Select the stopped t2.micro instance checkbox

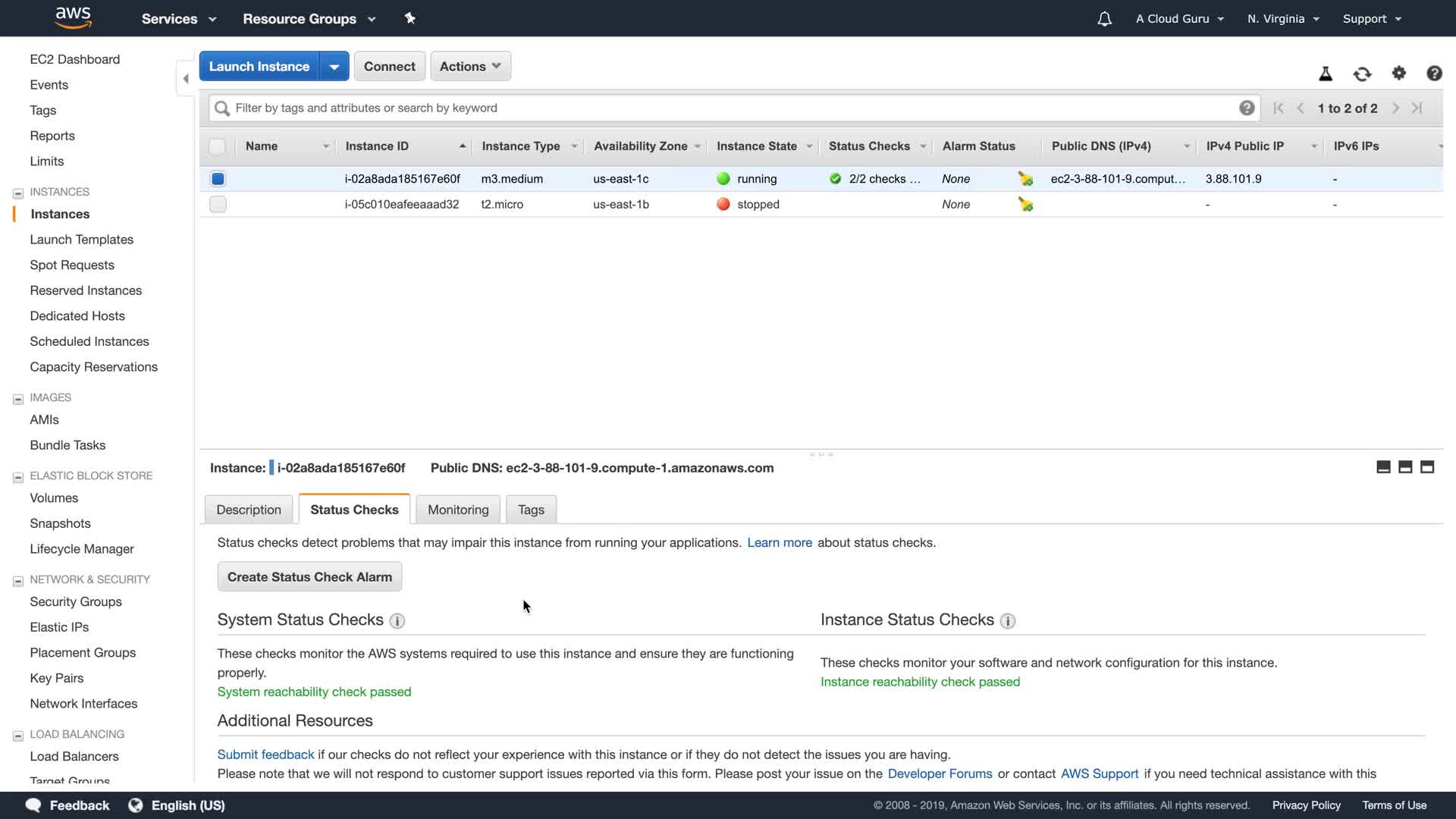(x=218, y=204)
